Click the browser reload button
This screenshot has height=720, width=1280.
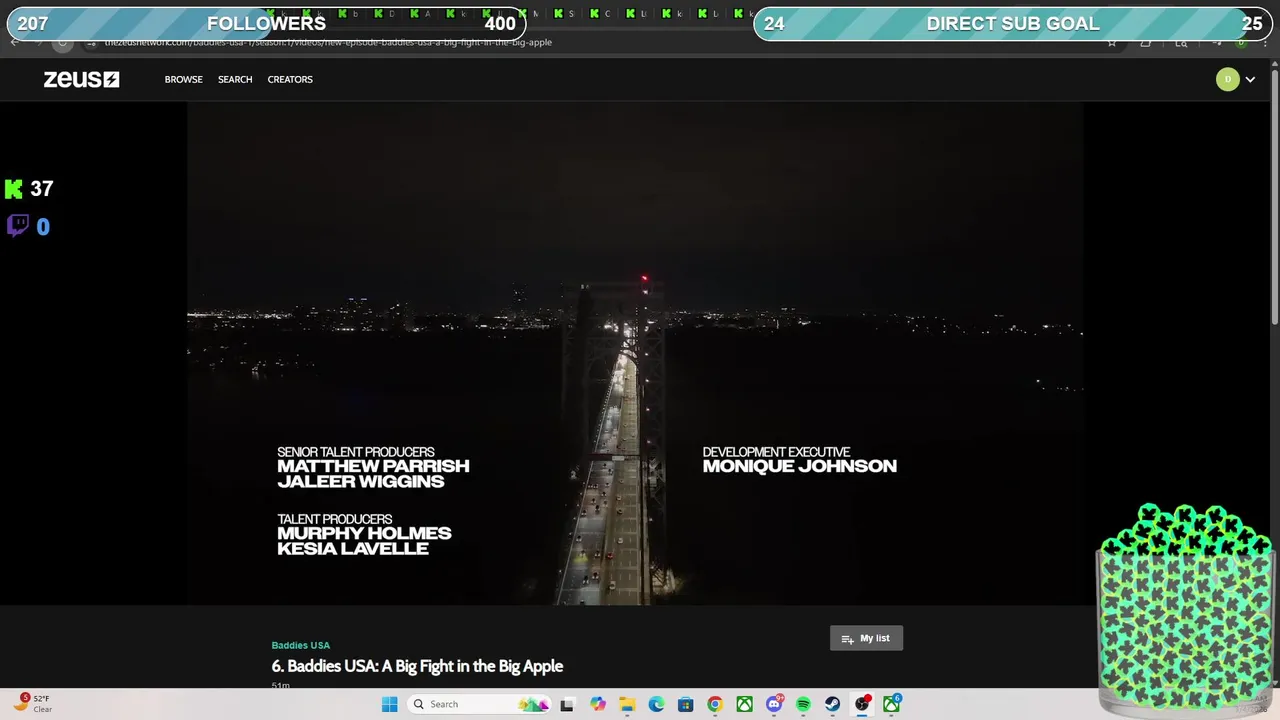tap(62, 42)
